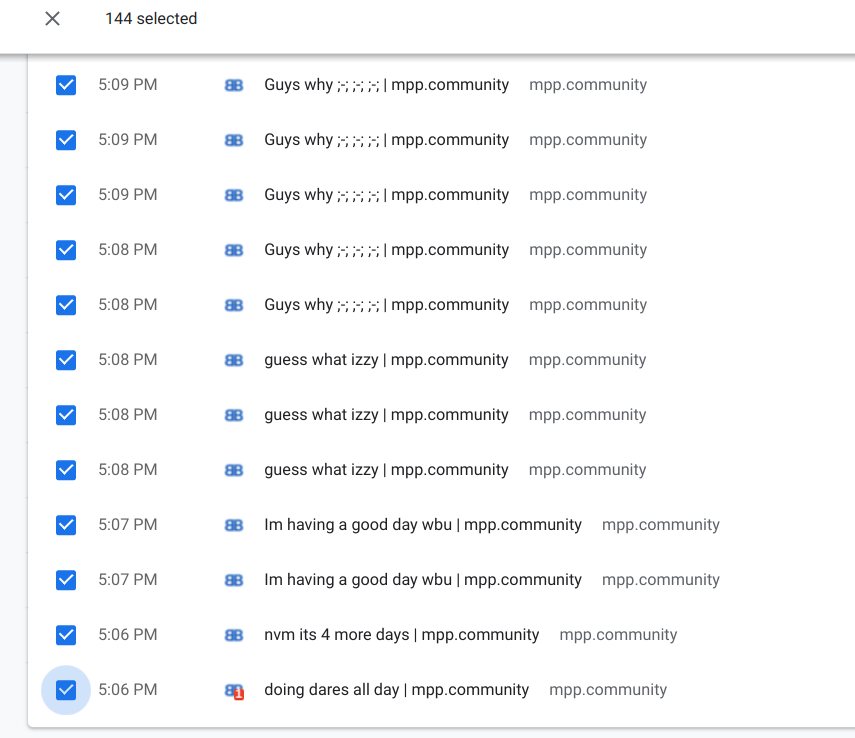Uncheck the "doing dares all day" entry
855x738 pixels.
(66, 690)
